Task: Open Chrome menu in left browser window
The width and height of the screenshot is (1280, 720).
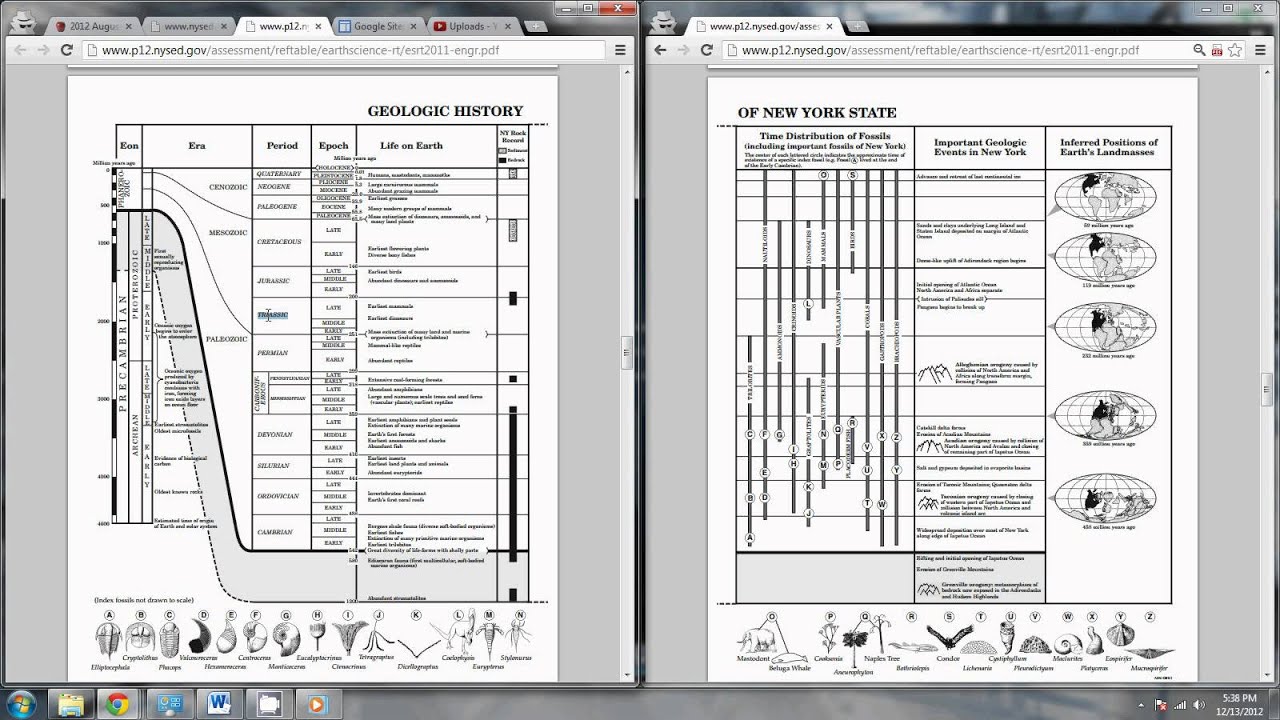Action: pyautogui.click(x=620, y=49)
